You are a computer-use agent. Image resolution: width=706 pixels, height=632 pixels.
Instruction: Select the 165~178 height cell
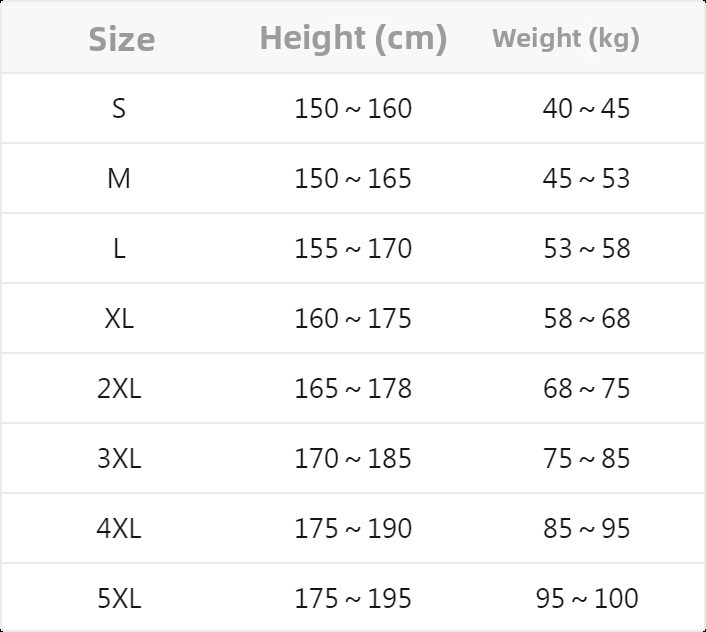pyautogui.click(x=353, y=388)
